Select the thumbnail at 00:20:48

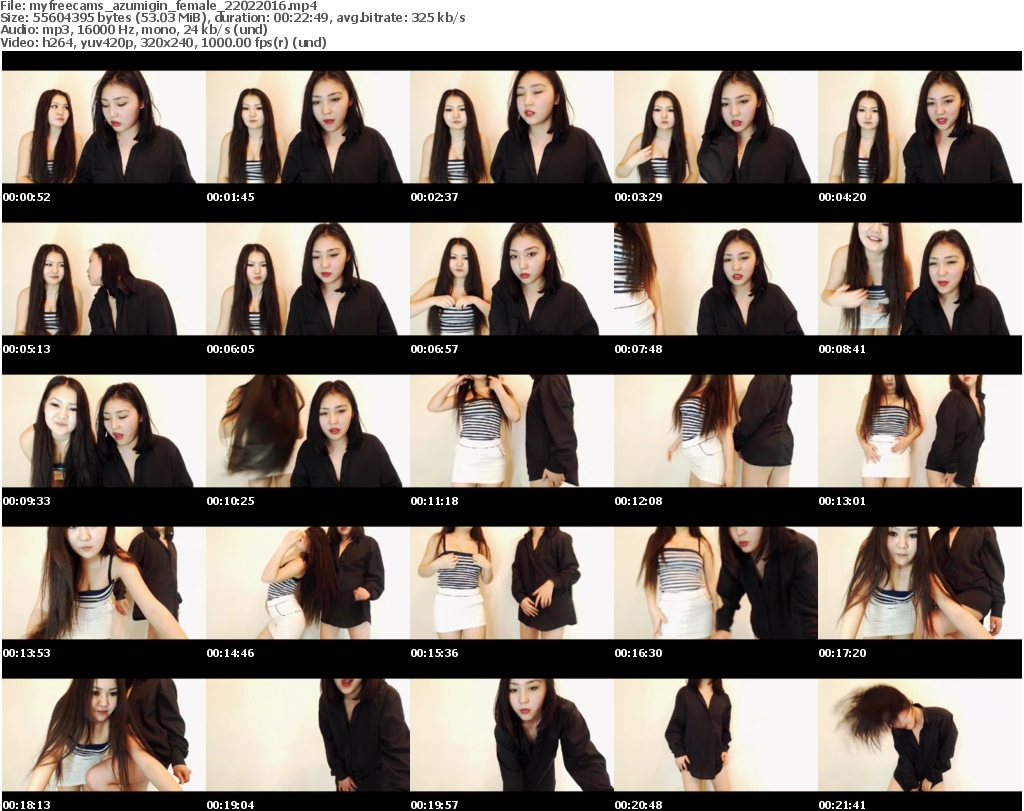tap(715, 735)
